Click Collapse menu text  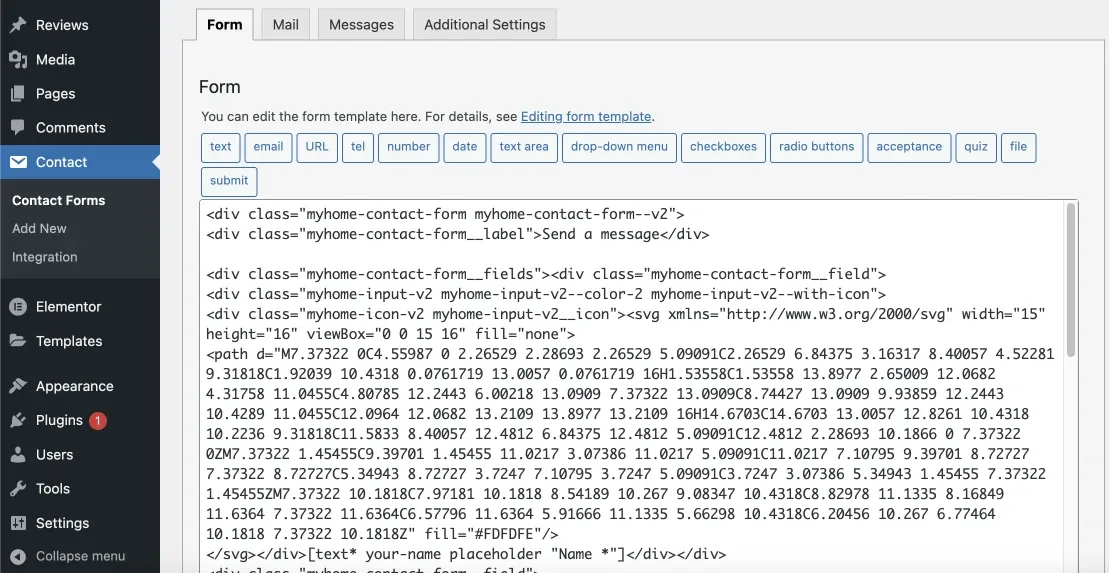tap(81, 557)
